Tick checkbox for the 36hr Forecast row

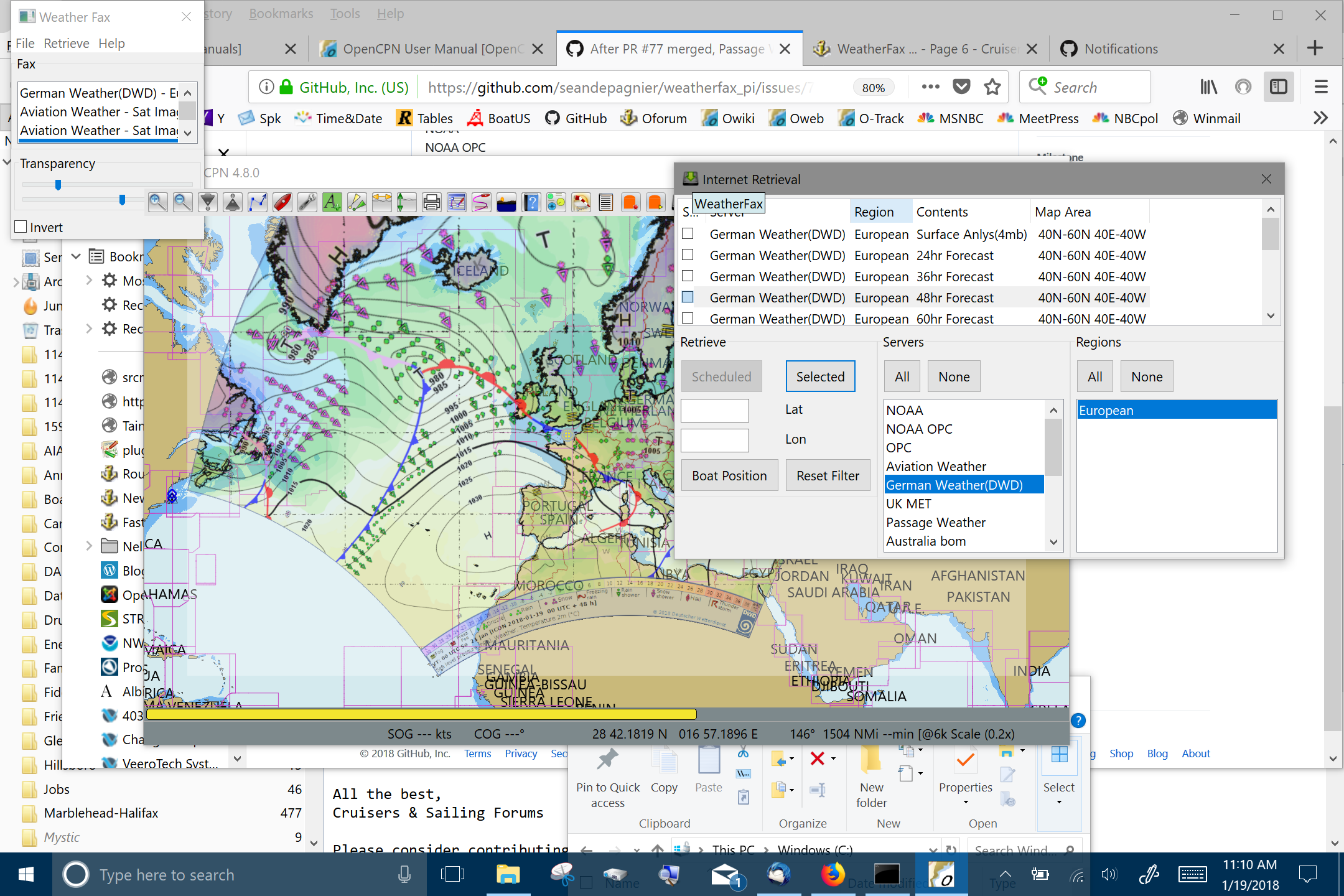click(688, 276)
